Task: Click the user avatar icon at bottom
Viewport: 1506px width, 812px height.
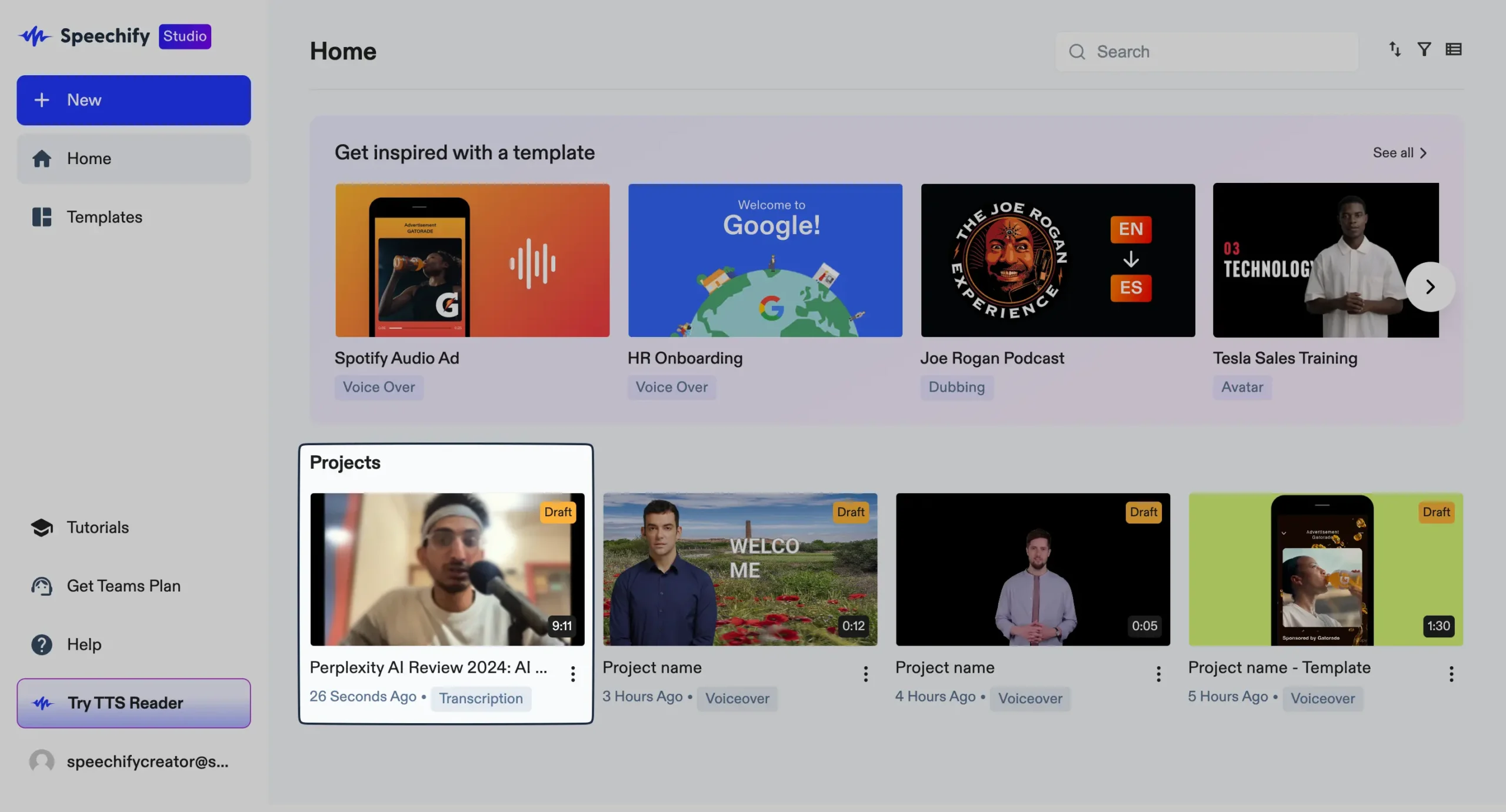Action: (42, 761)
